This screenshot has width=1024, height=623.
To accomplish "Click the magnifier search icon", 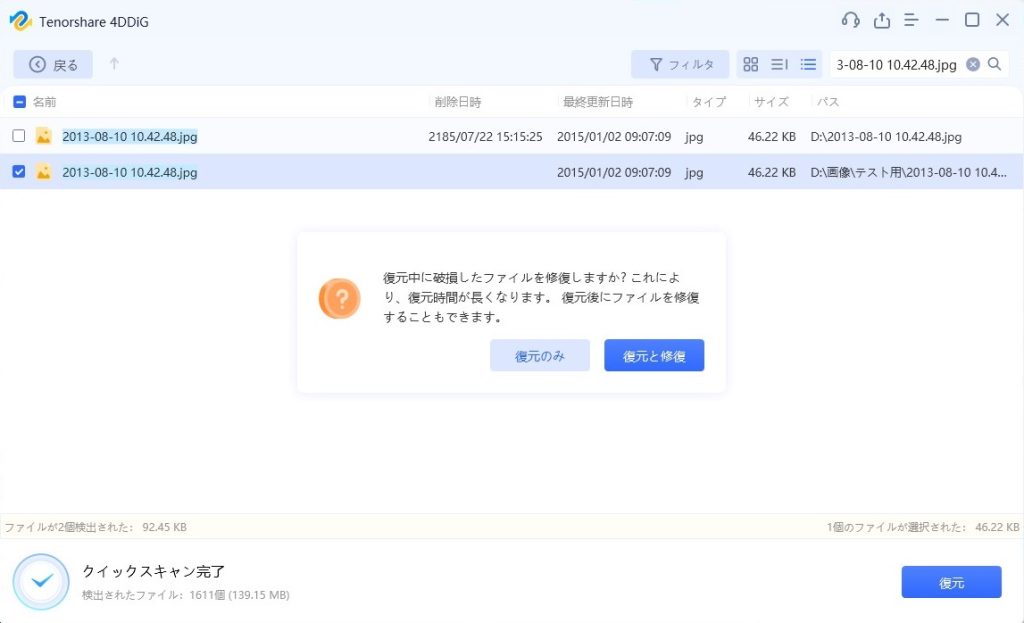I will tap(995, 64).
